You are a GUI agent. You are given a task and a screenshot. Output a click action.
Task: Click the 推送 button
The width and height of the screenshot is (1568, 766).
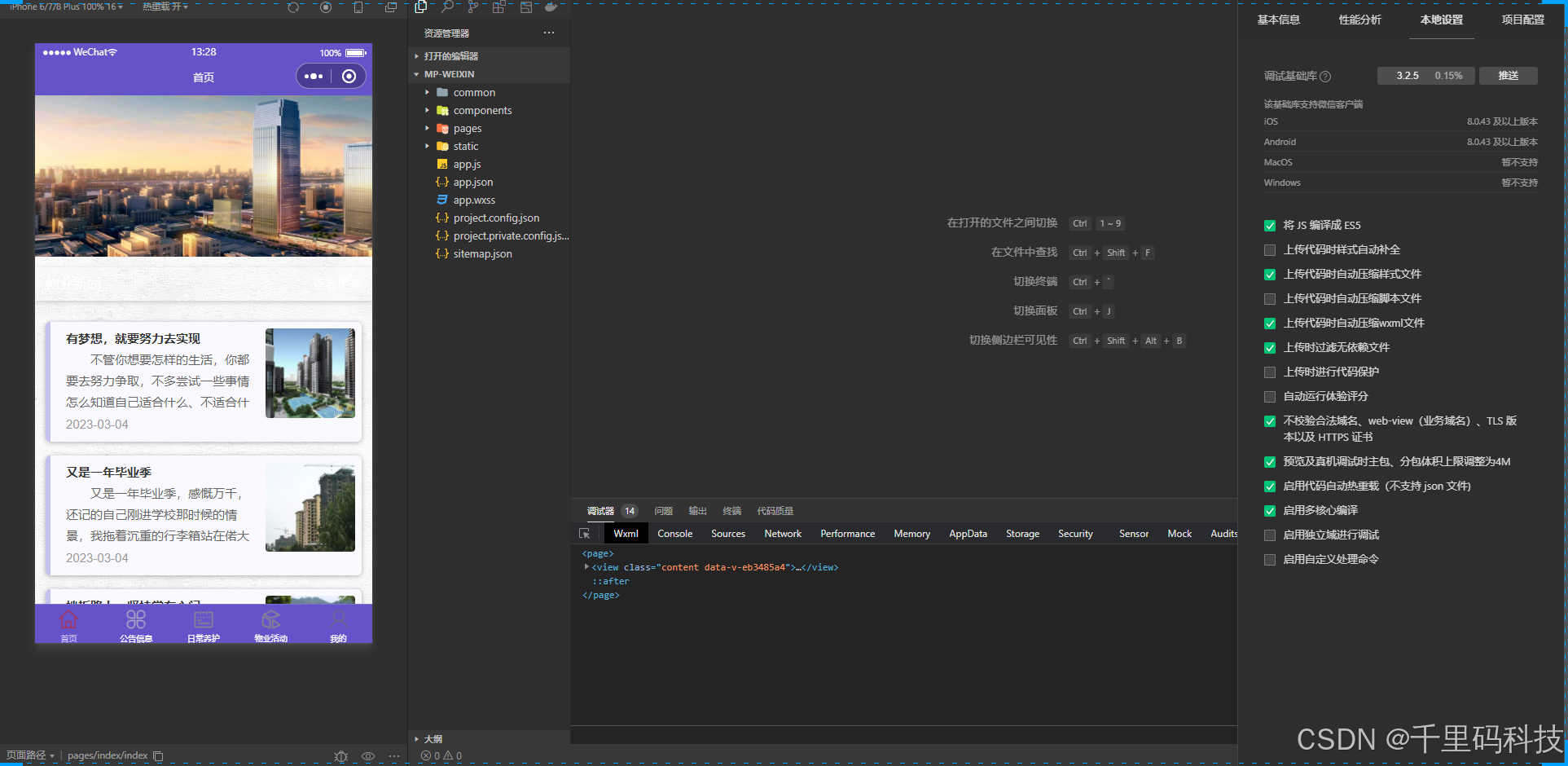(1509, 76)
